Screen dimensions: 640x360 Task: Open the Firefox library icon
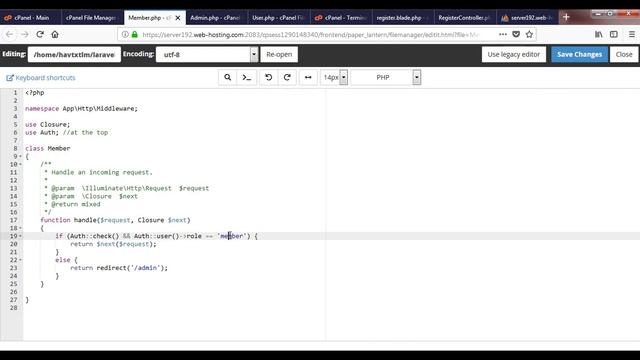(x=598, y=35)
